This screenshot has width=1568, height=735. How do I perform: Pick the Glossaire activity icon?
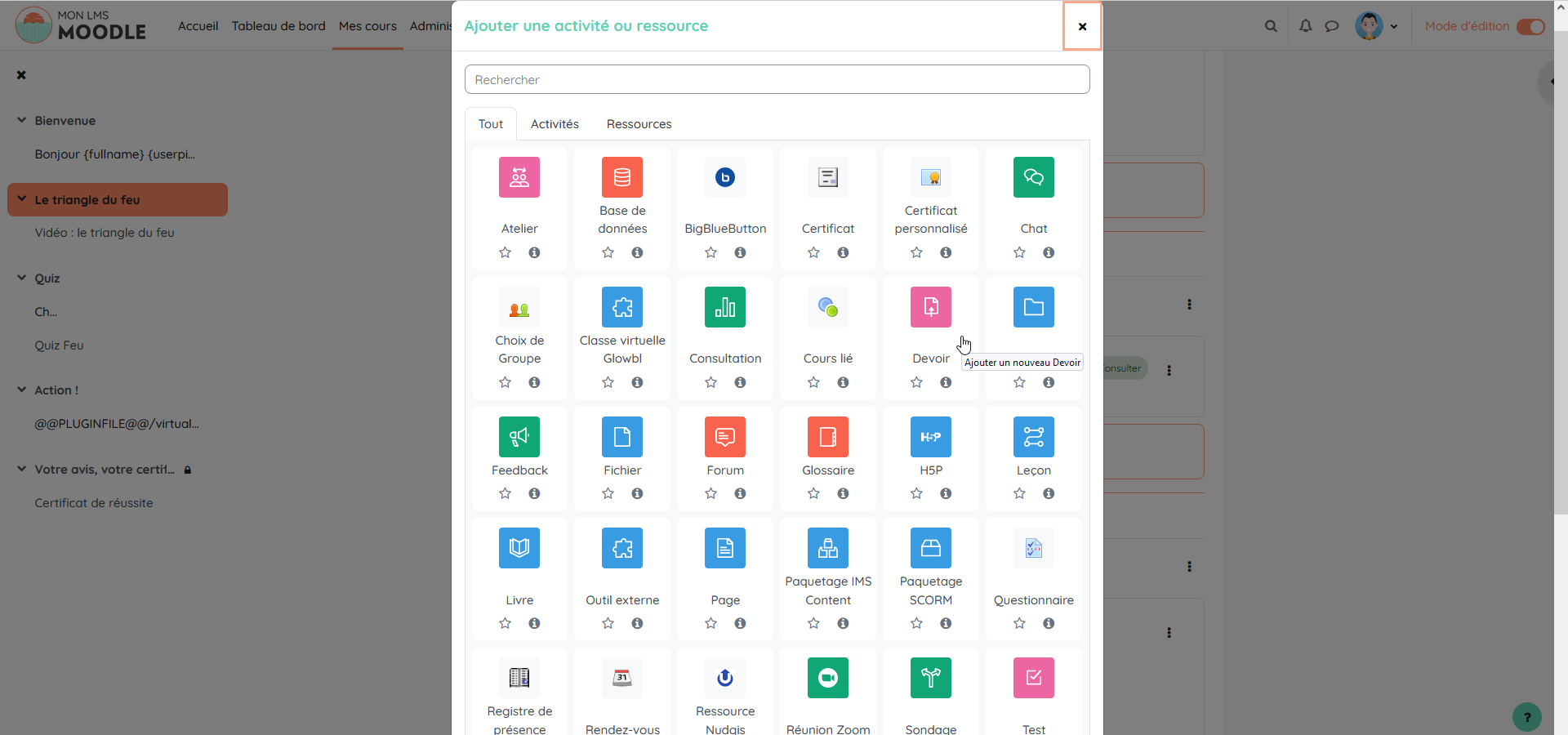point(828,437)
